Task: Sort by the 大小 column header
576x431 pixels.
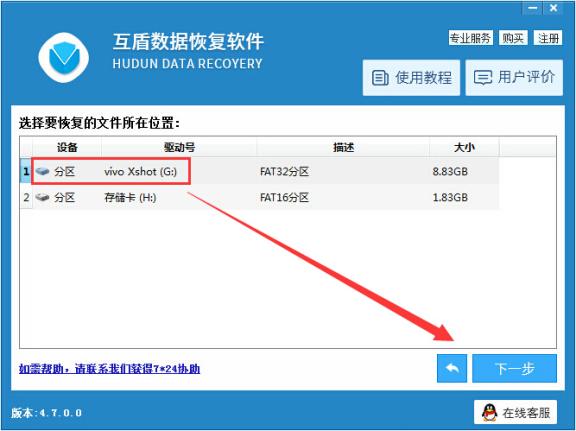Action: coord(464,147)
